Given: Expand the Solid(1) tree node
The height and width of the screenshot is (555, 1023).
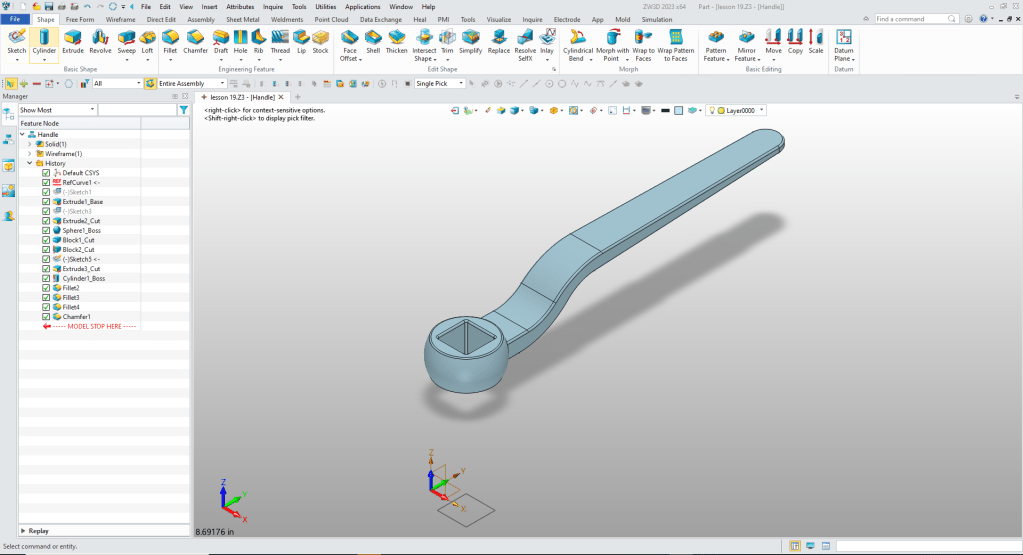Looking at the screenshot, I should pyautogui.click(x=30, y=144).
